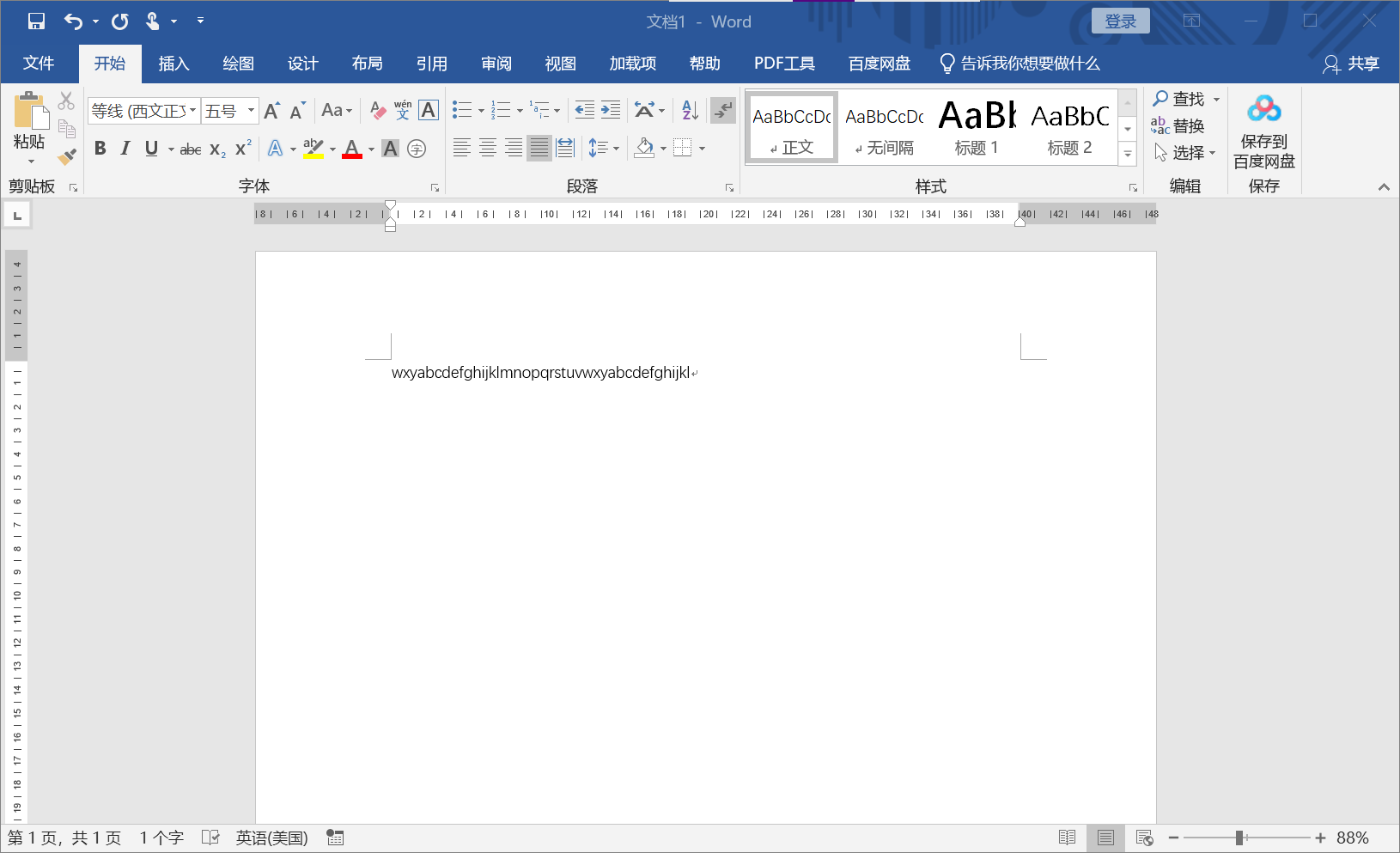Sort text with A-Z icon
Image resolution: width=1400 pixels, height=853 pixels.
coord(690,110)
